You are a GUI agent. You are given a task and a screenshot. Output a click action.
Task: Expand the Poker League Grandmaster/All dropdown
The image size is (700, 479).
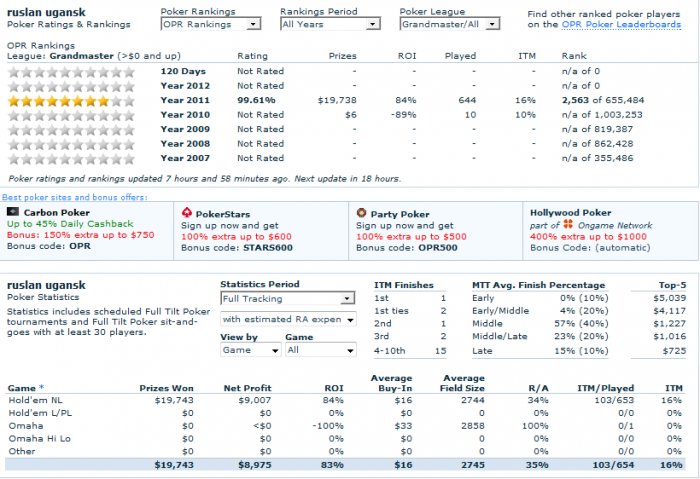point(450,24)
